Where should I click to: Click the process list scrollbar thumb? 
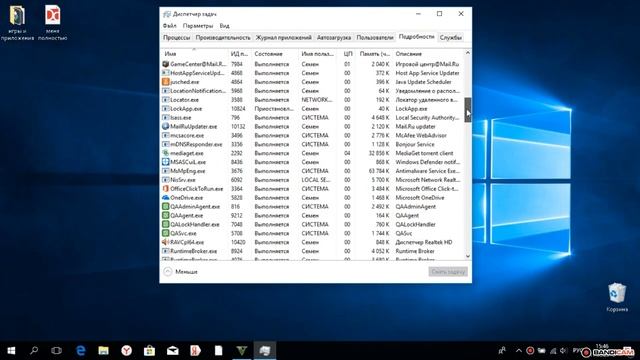click(468, 109)
